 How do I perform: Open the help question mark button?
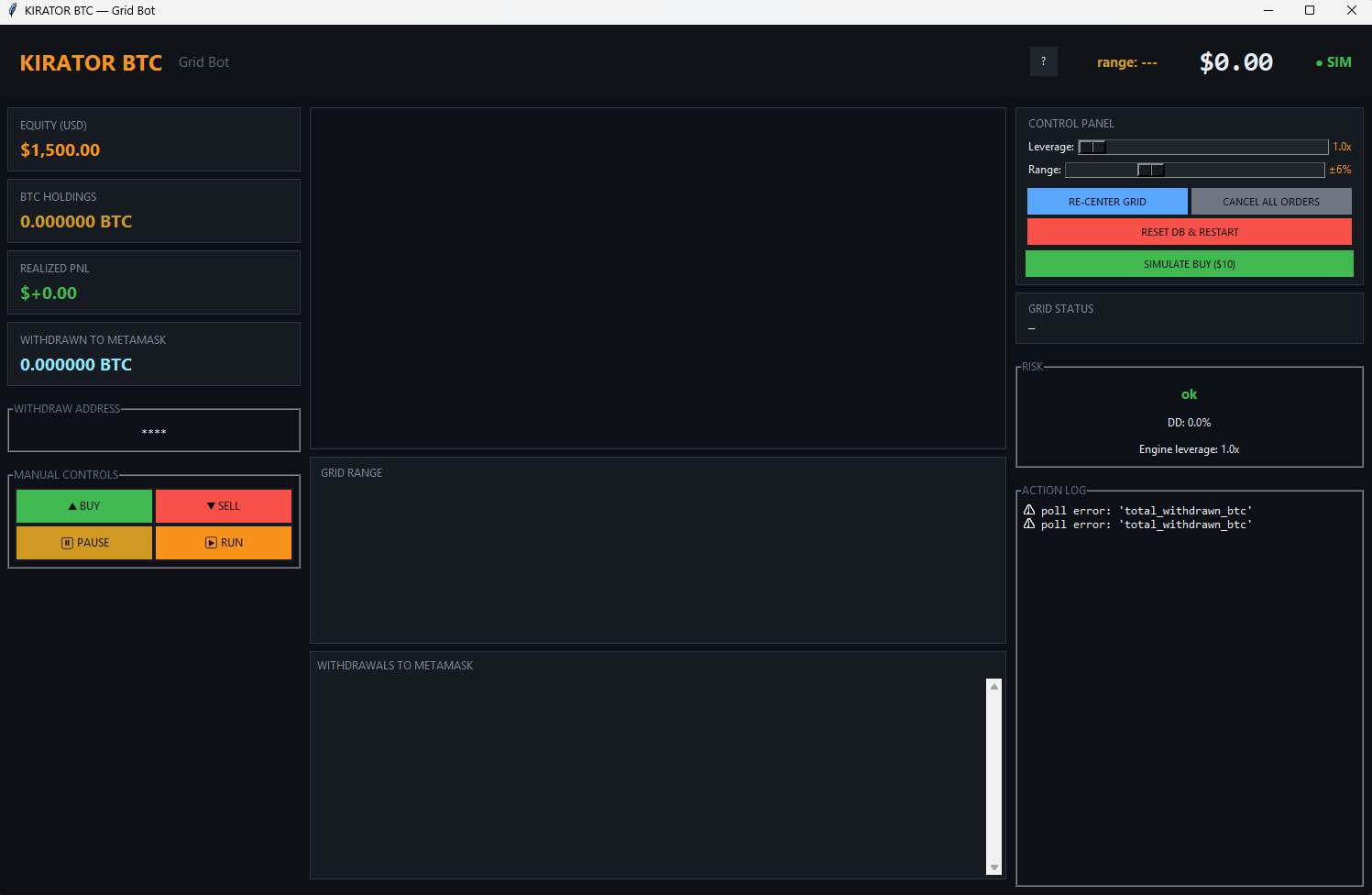click(1043, 61)
